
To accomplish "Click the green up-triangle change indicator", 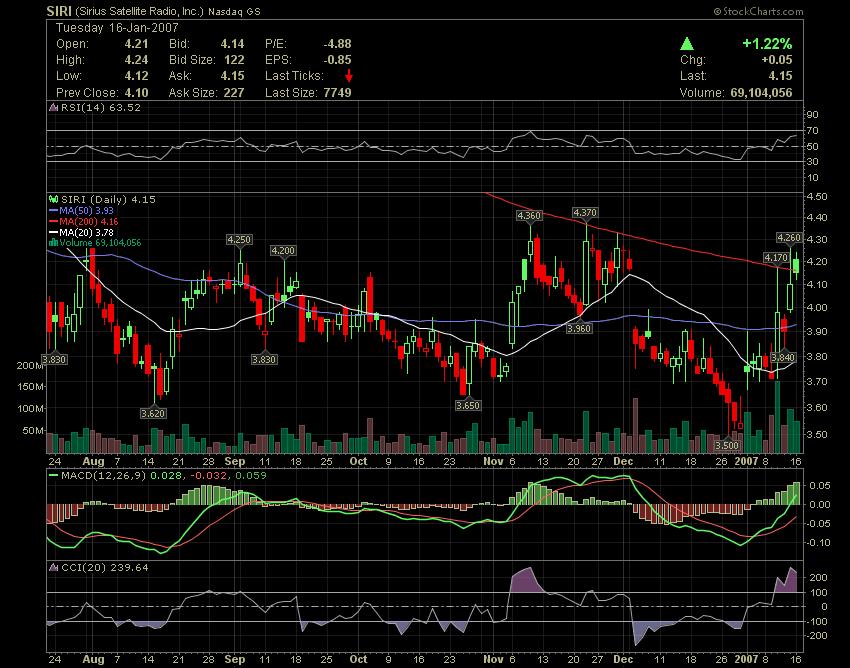I will pos(687,43).
